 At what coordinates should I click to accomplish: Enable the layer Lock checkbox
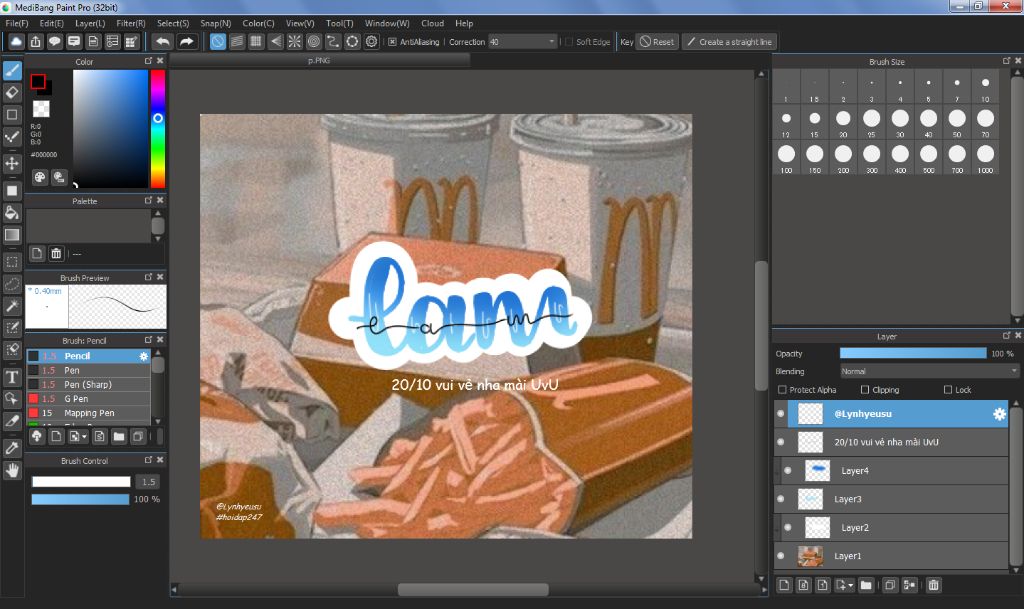pyautogui.click(x=948, y=390)
